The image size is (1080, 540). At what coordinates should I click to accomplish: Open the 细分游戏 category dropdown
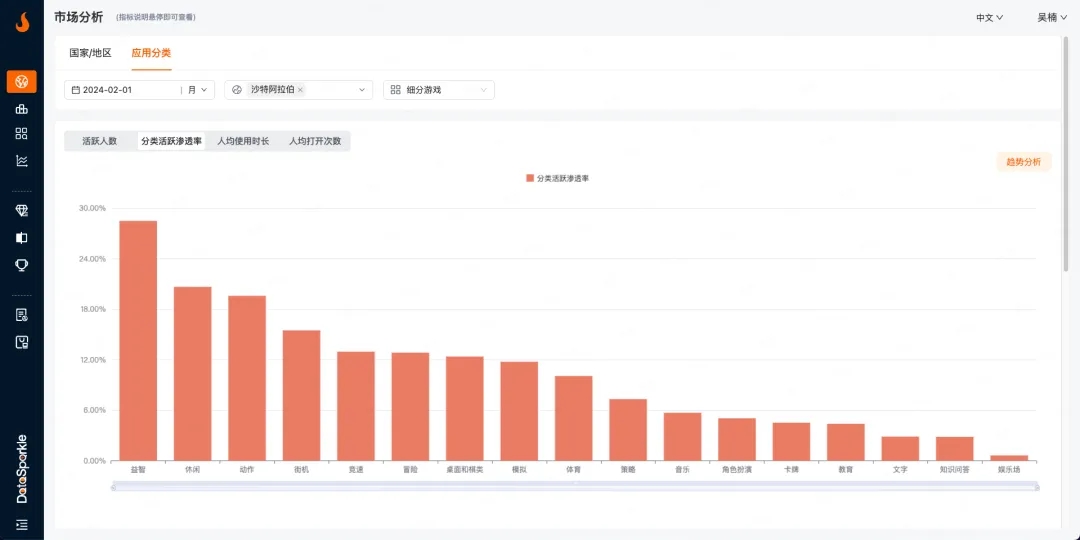click(438, 90)
